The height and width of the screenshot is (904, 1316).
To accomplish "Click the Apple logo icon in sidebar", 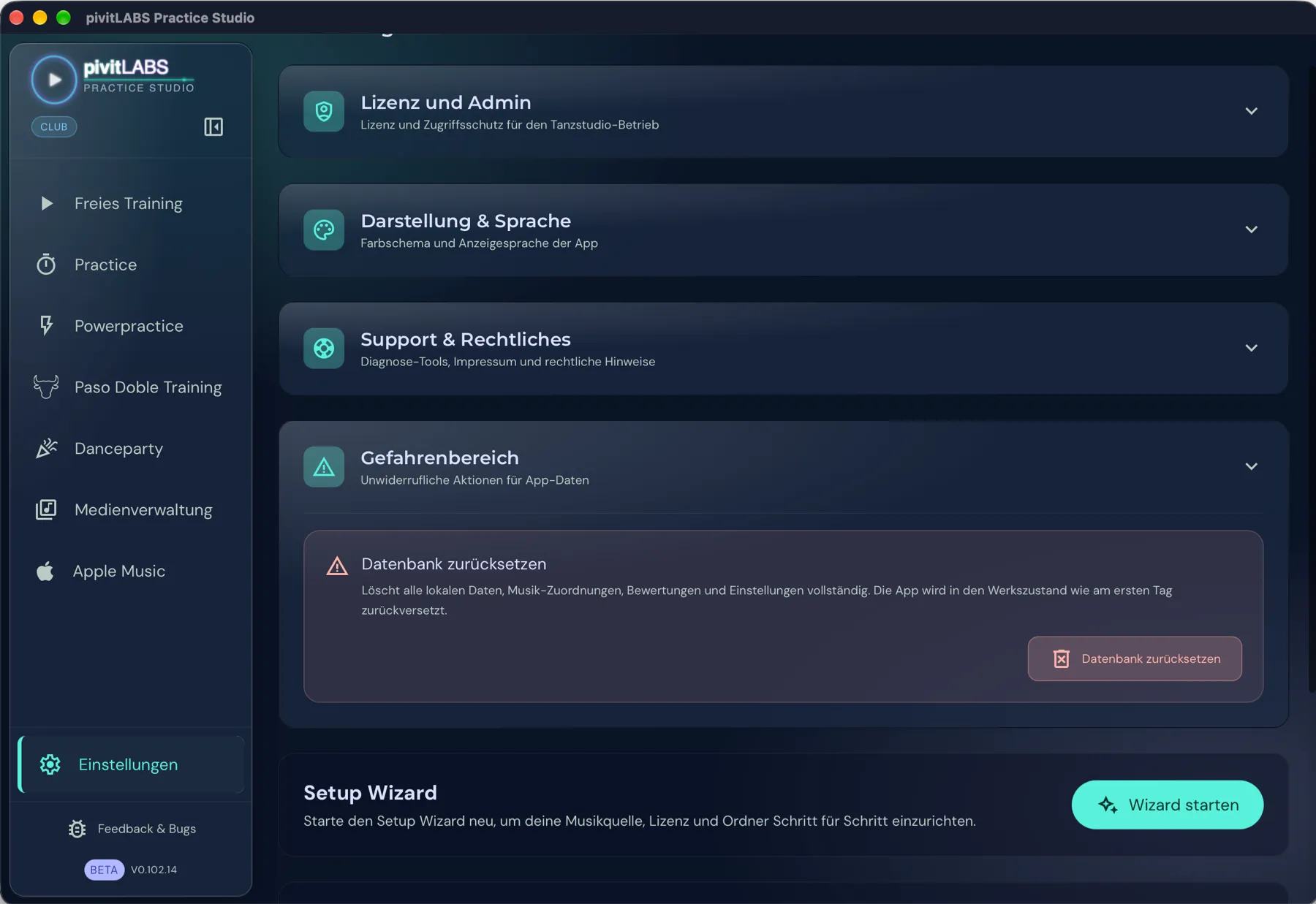I will pyautogui.click(x=45, y=571).
